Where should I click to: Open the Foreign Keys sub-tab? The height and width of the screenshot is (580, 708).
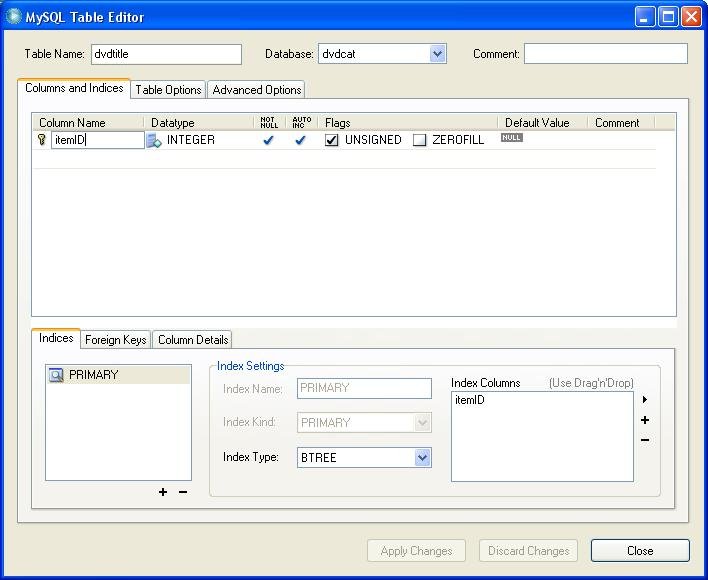[x=116, y=340]
